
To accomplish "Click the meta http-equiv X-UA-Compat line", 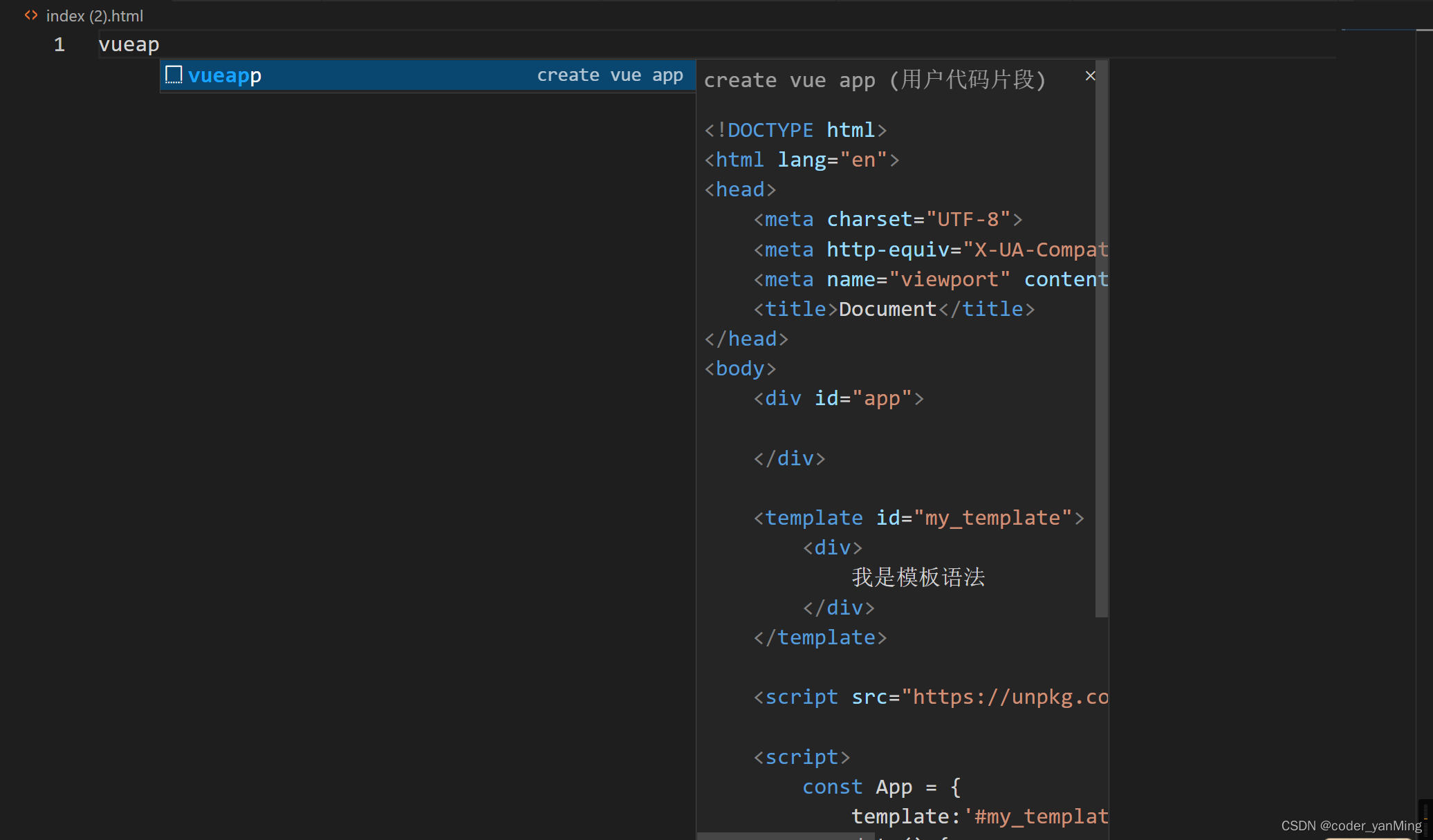I will pos(931,250).
